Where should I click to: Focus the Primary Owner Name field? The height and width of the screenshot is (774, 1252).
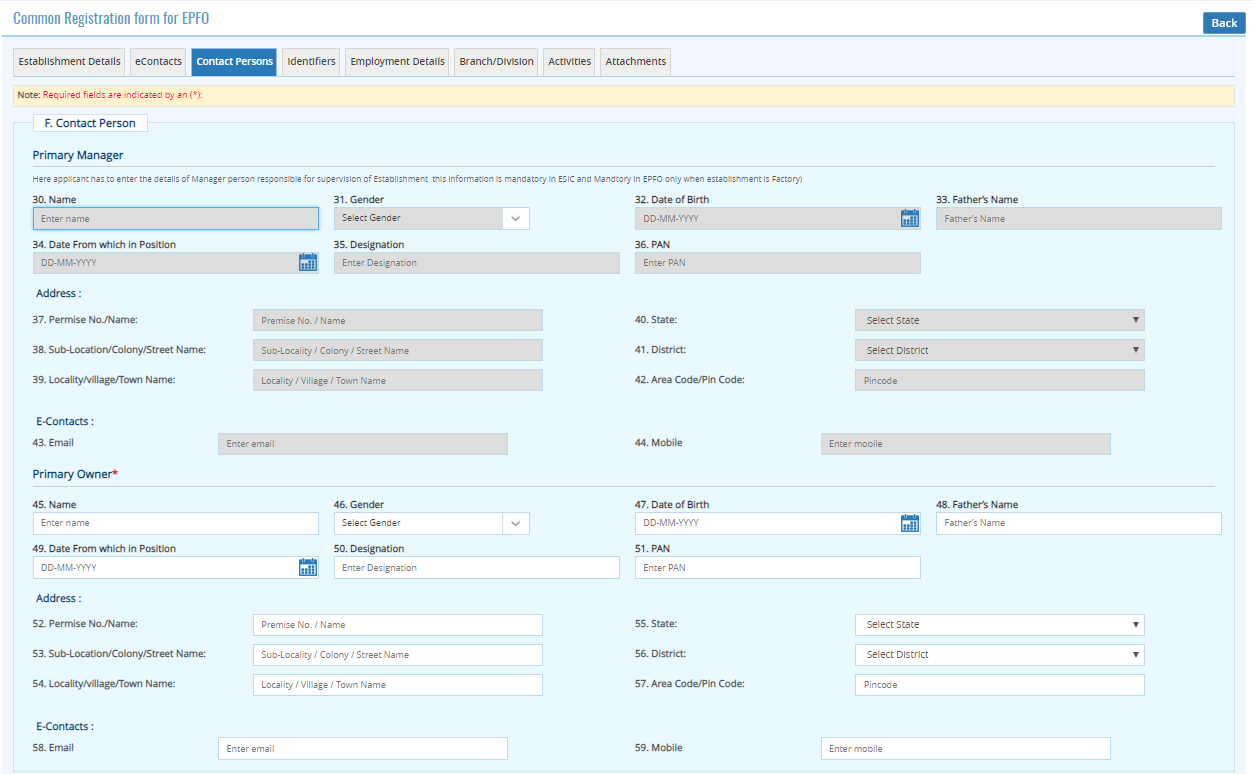point(176,523)
